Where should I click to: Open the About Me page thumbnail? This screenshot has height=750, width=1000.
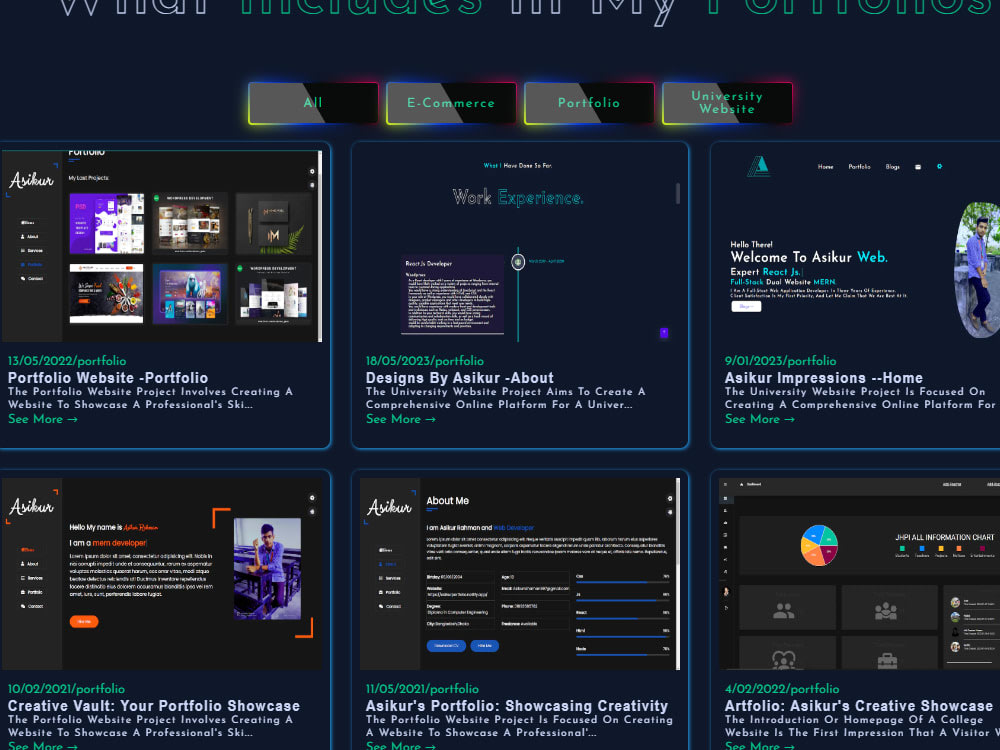(x=520, y=574)
